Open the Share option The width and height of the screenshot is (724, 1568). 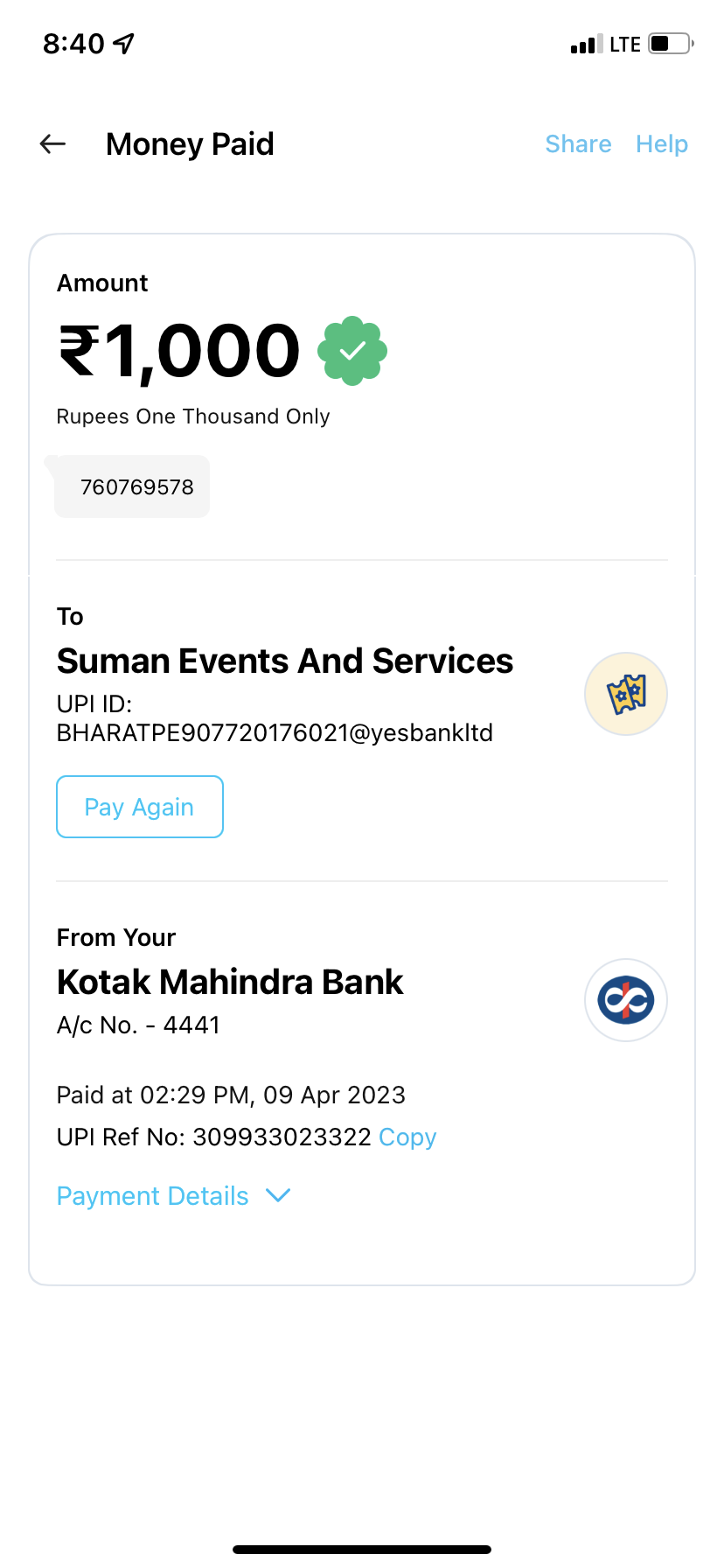tap(578, 144)
